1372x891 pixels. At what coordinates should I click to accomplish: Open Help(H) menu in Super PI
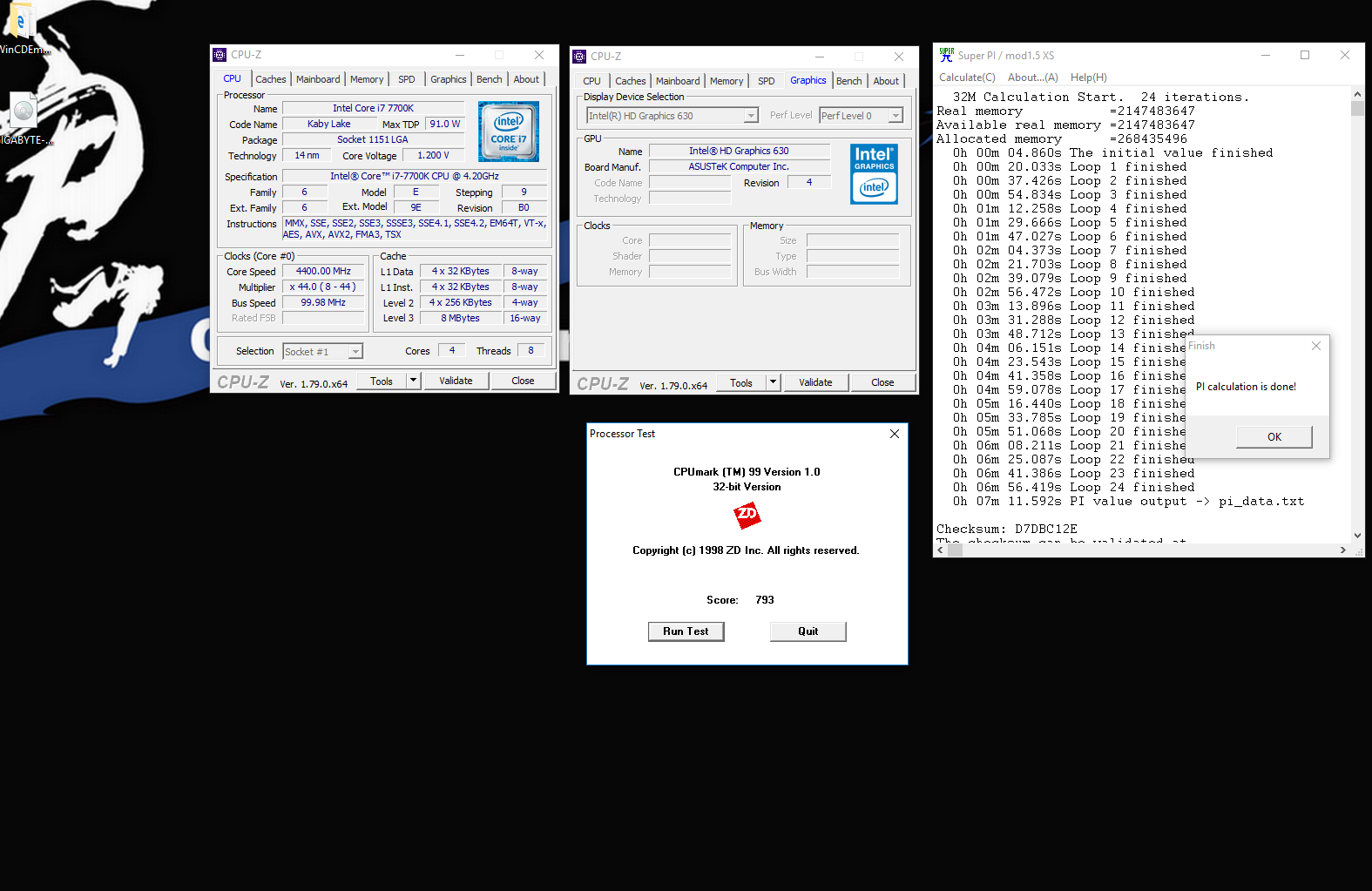(x=1089, y=78)
